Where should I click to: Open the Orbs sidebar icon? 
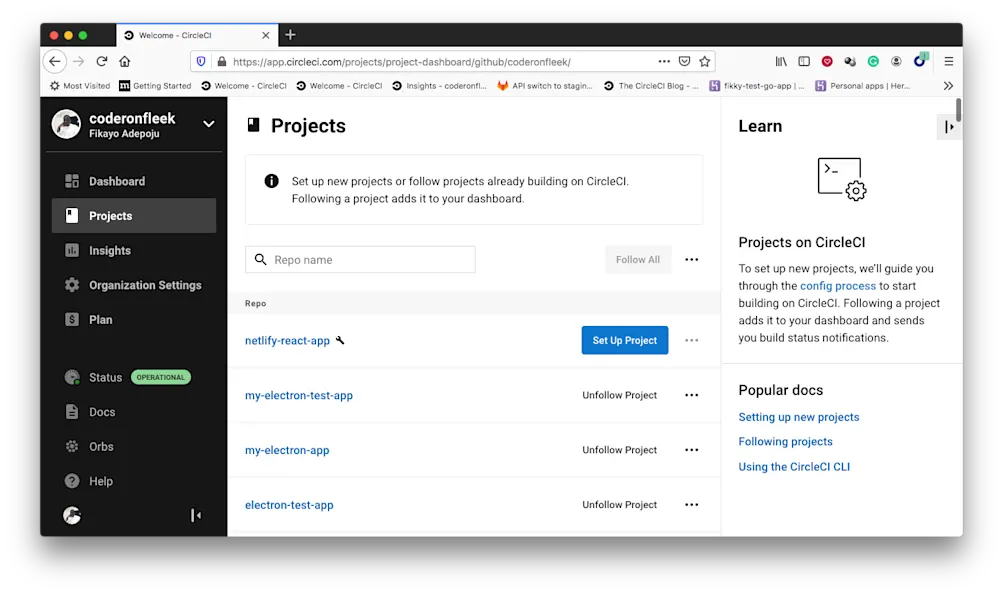(x=72, y=446)
